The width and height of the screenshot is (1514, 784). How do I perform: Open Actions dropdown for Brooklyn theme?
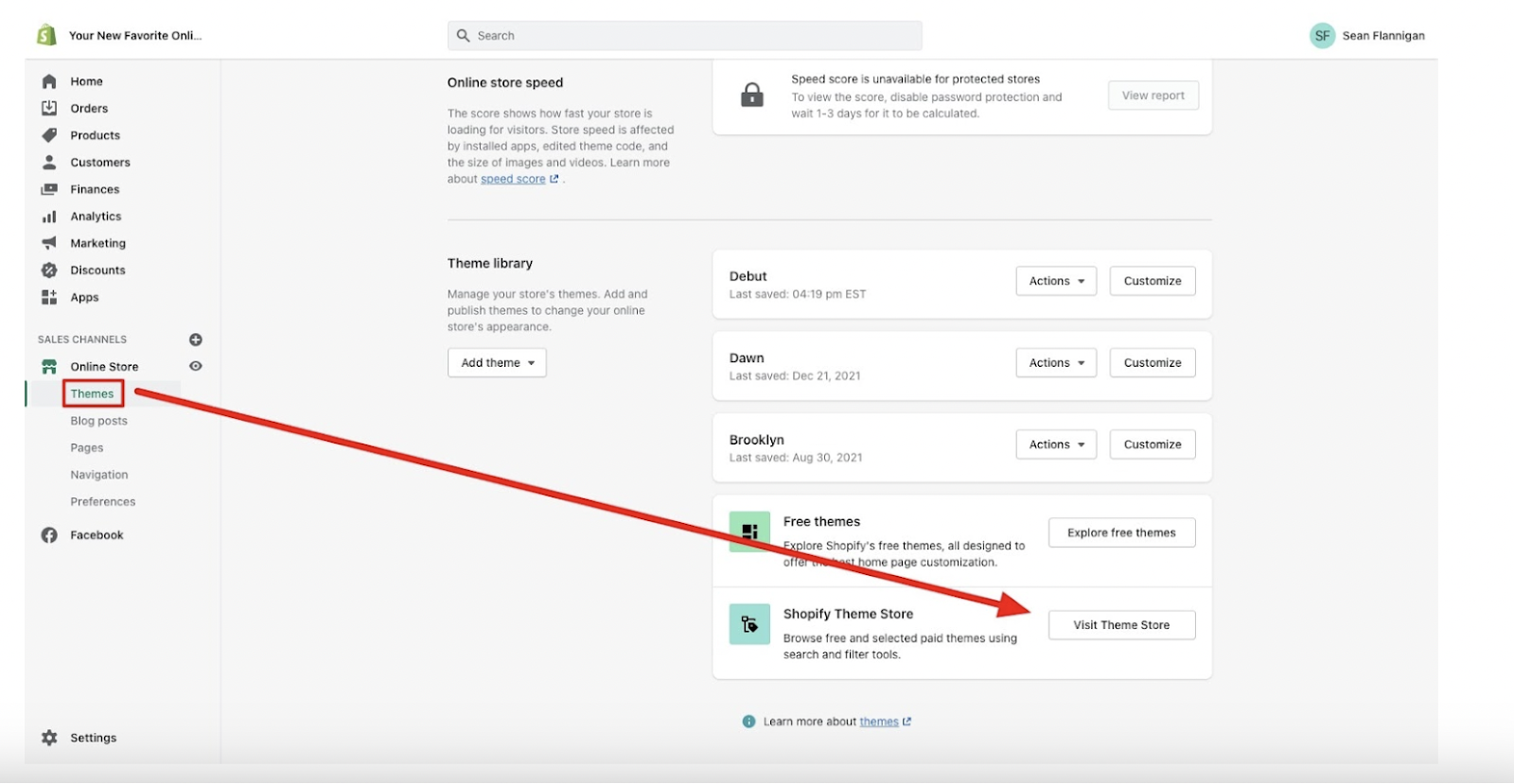(x=1056, y=444)
